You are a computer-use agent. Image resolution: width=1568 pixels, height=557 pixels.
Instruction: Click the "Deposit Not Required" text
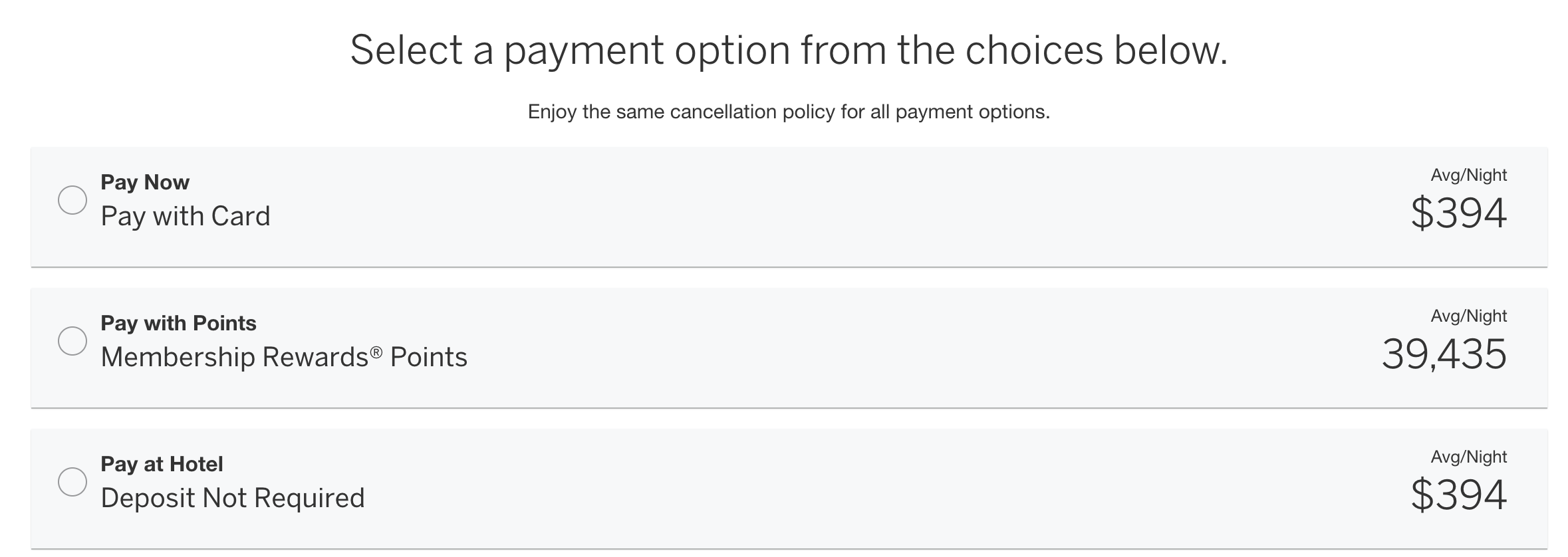tap(233, 499)
